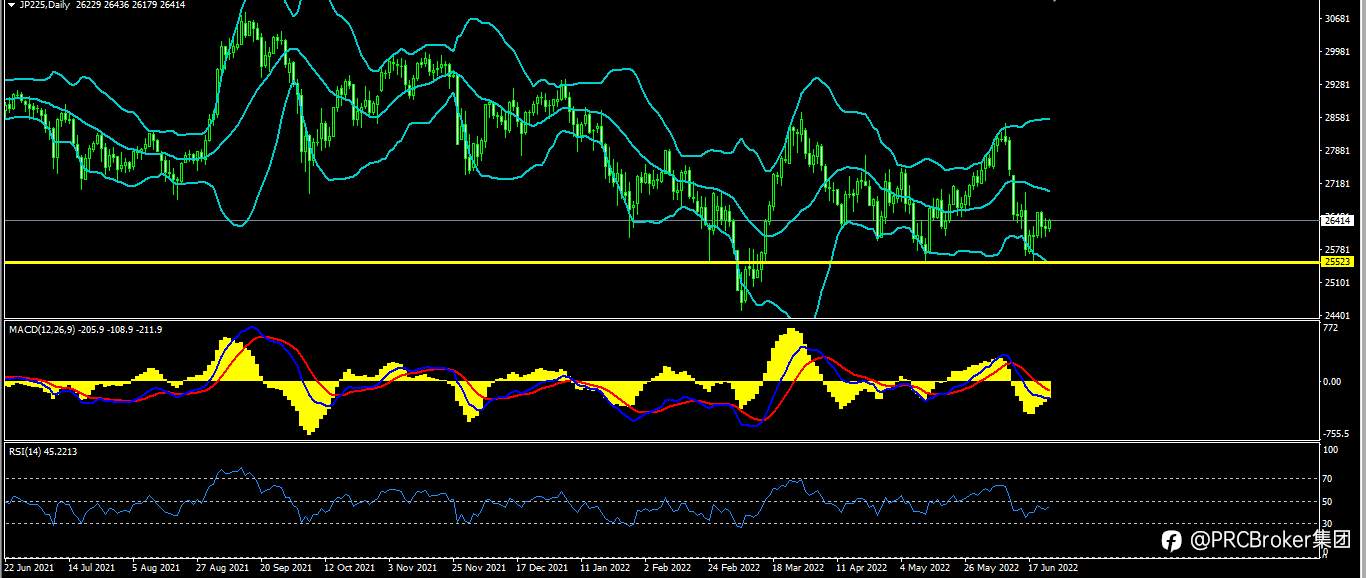Screen dimensions: 1366x578
Task: Click the 29281 price scale label
Action: (1336, 85)
